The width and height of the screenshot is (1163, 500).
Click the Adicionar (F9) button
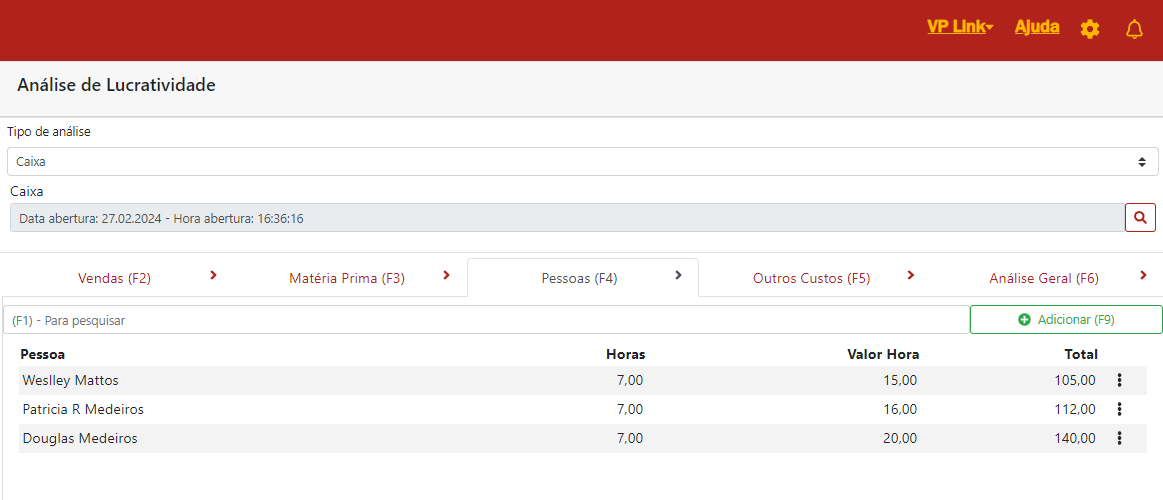point(1066,320)
